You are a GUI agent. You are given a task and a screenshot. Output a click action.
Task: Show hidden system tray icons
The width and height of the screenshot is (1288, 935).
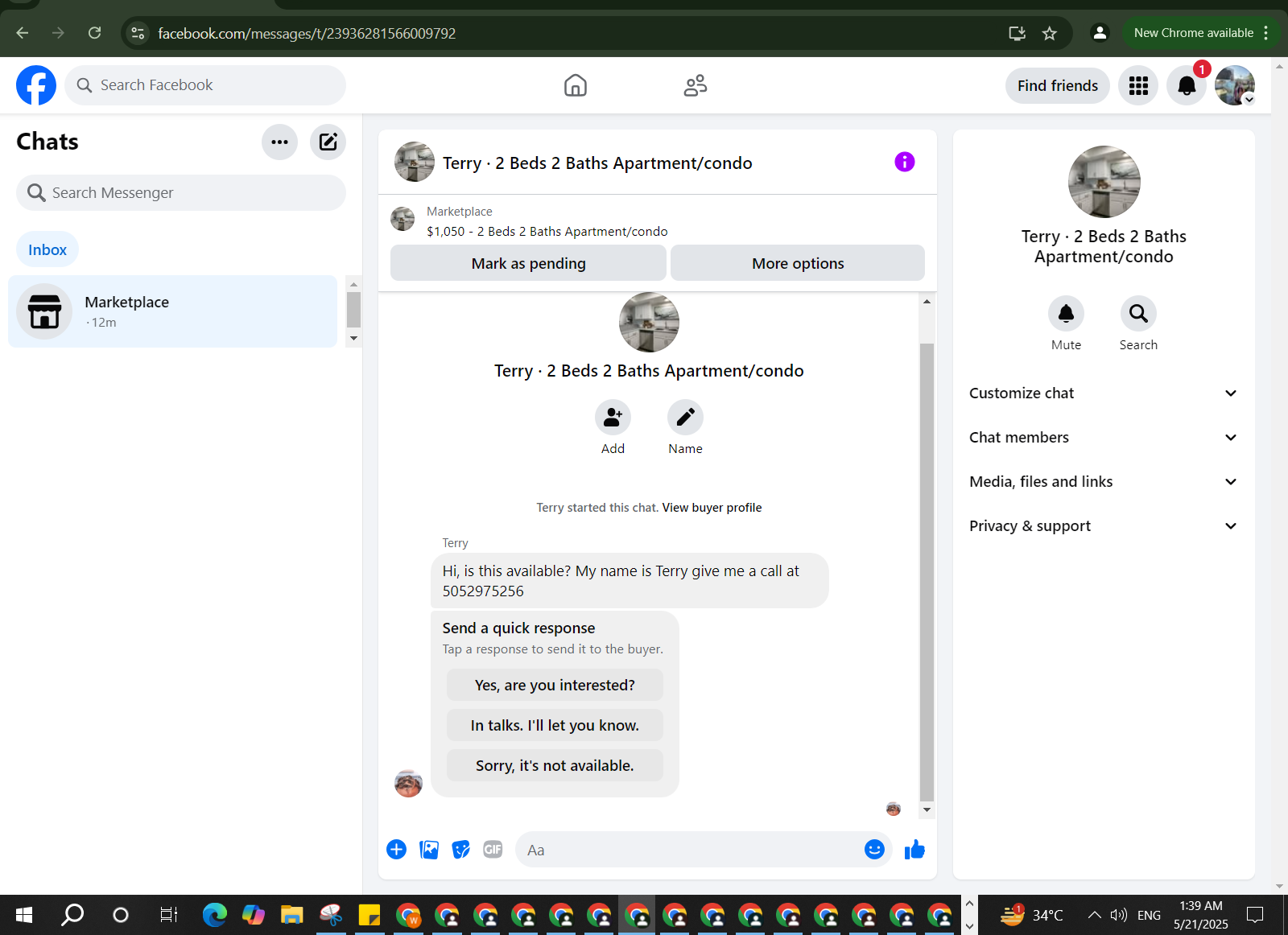[1094, 915]
